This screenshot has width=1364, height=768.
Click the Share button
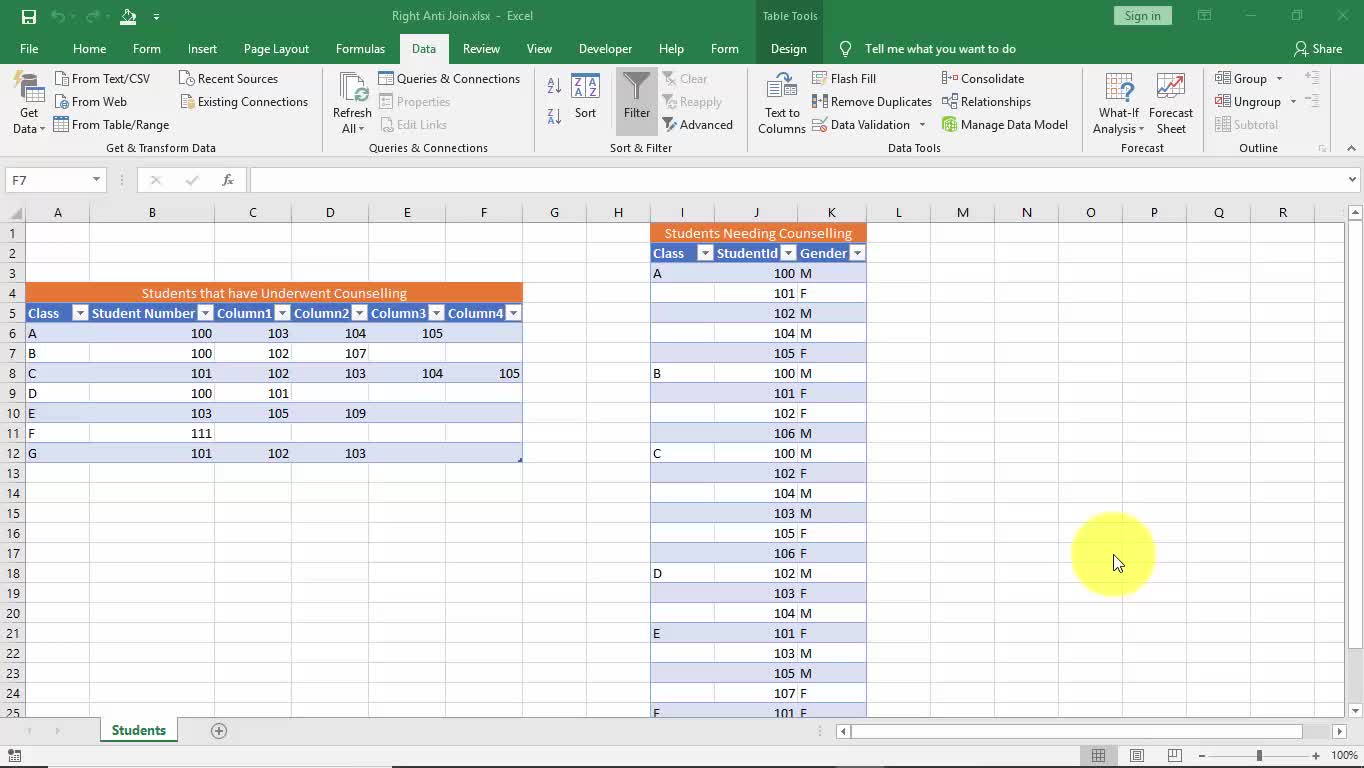1317,49
